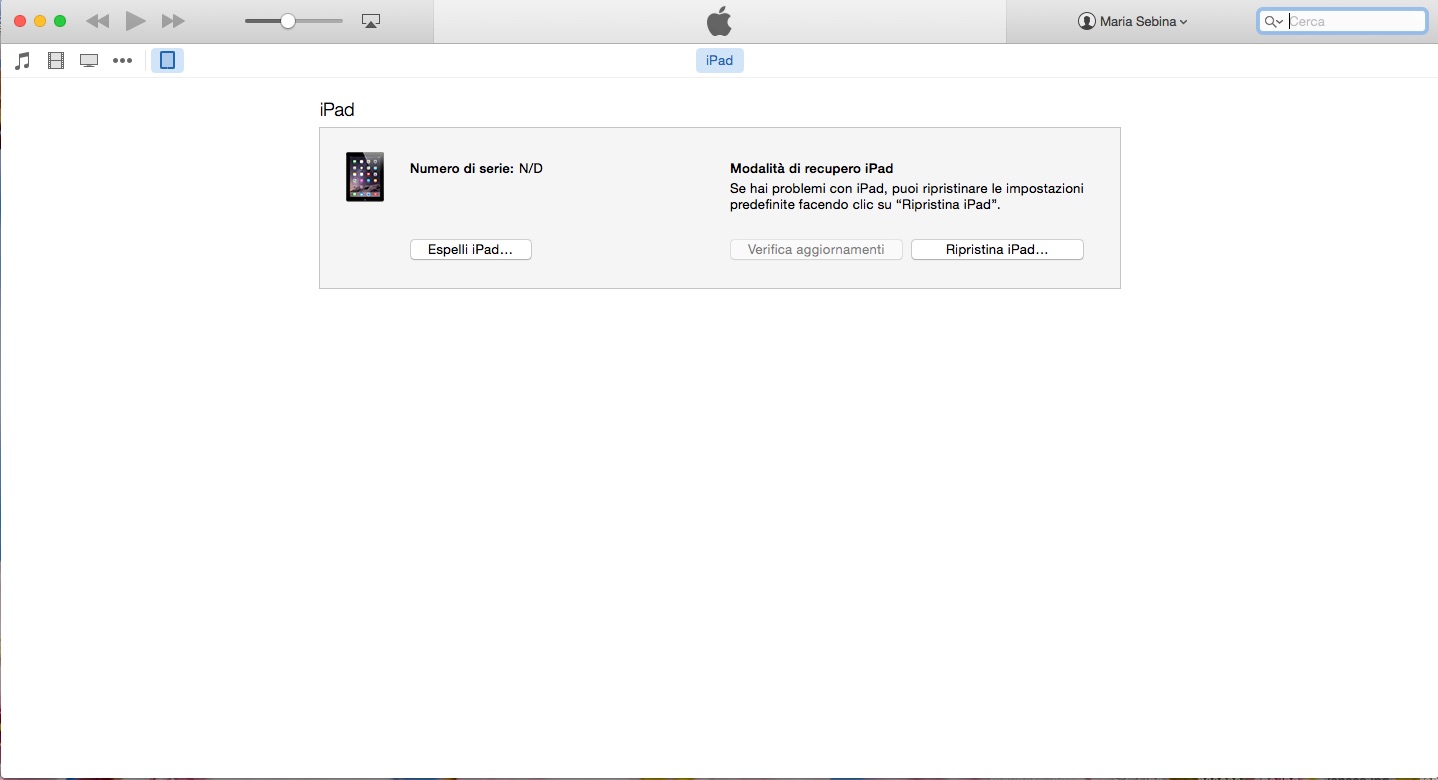Click the AirPlay icon
Screen dimensions: 1438x780
371,21
